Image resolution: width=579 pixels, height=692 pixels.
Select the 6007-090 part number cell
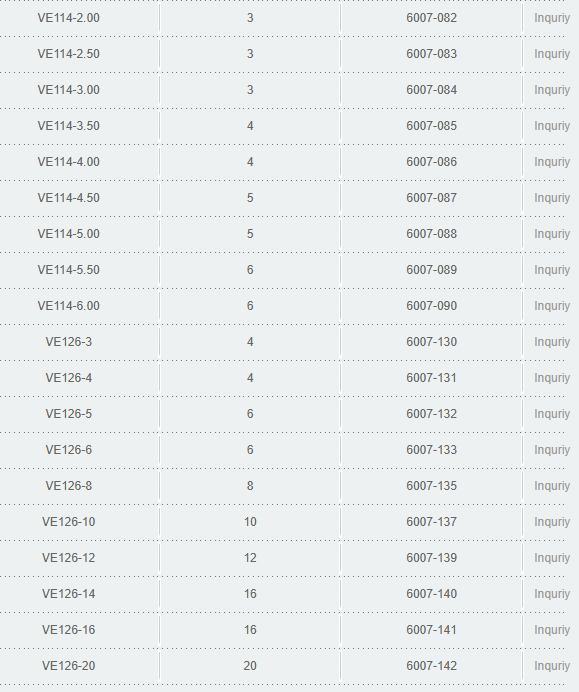coord(432,306)
